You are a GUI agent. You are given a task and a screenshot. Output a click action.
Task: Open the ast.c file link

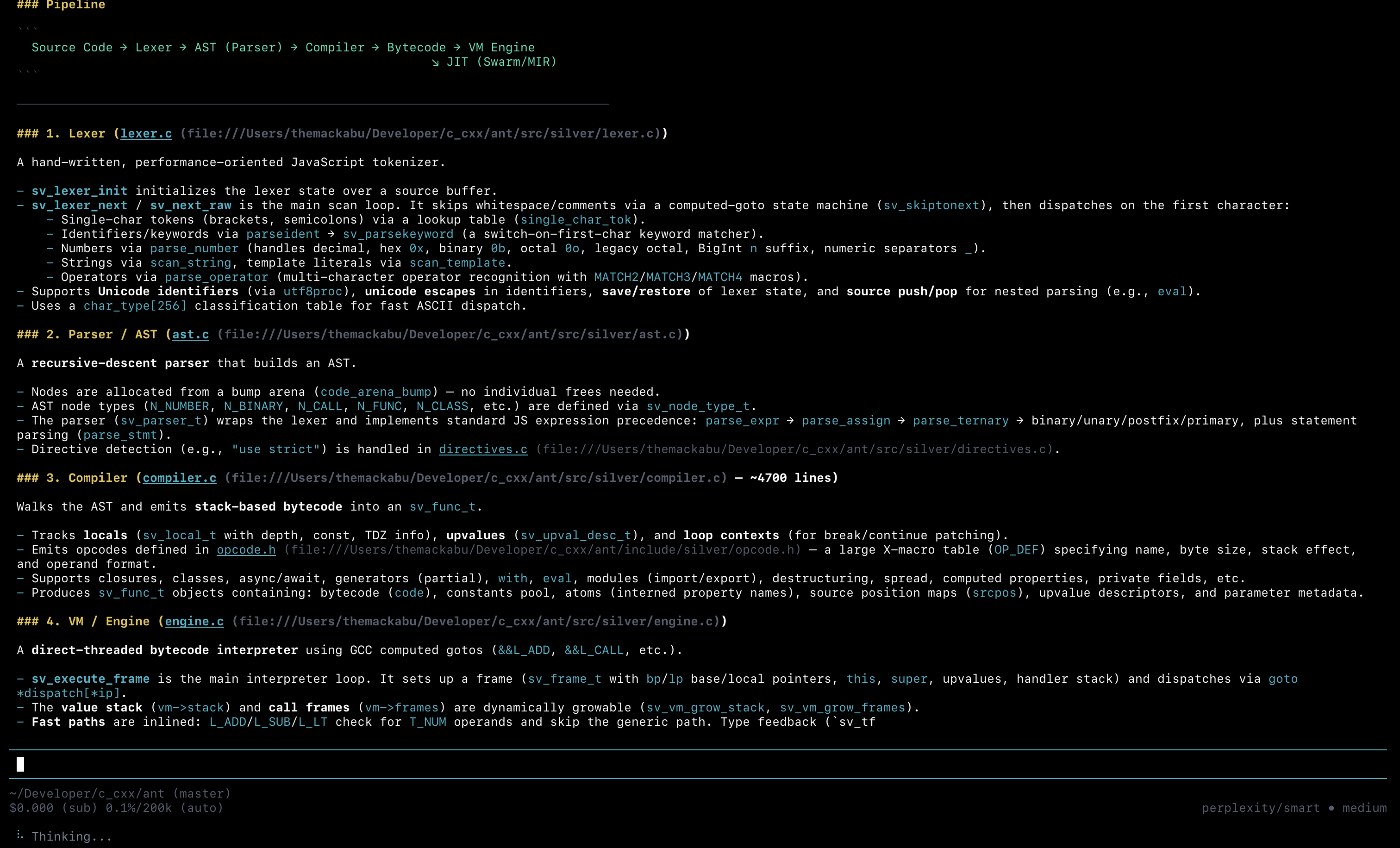tap(190, 334)
